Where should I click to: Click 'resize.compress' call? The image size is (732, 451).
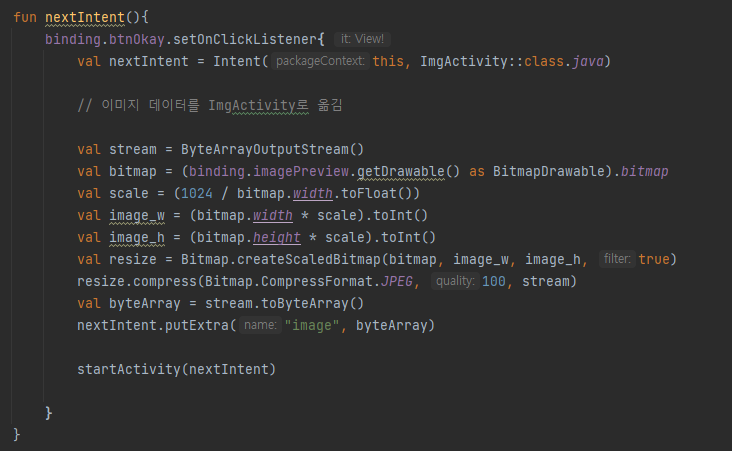pos(137,281)
